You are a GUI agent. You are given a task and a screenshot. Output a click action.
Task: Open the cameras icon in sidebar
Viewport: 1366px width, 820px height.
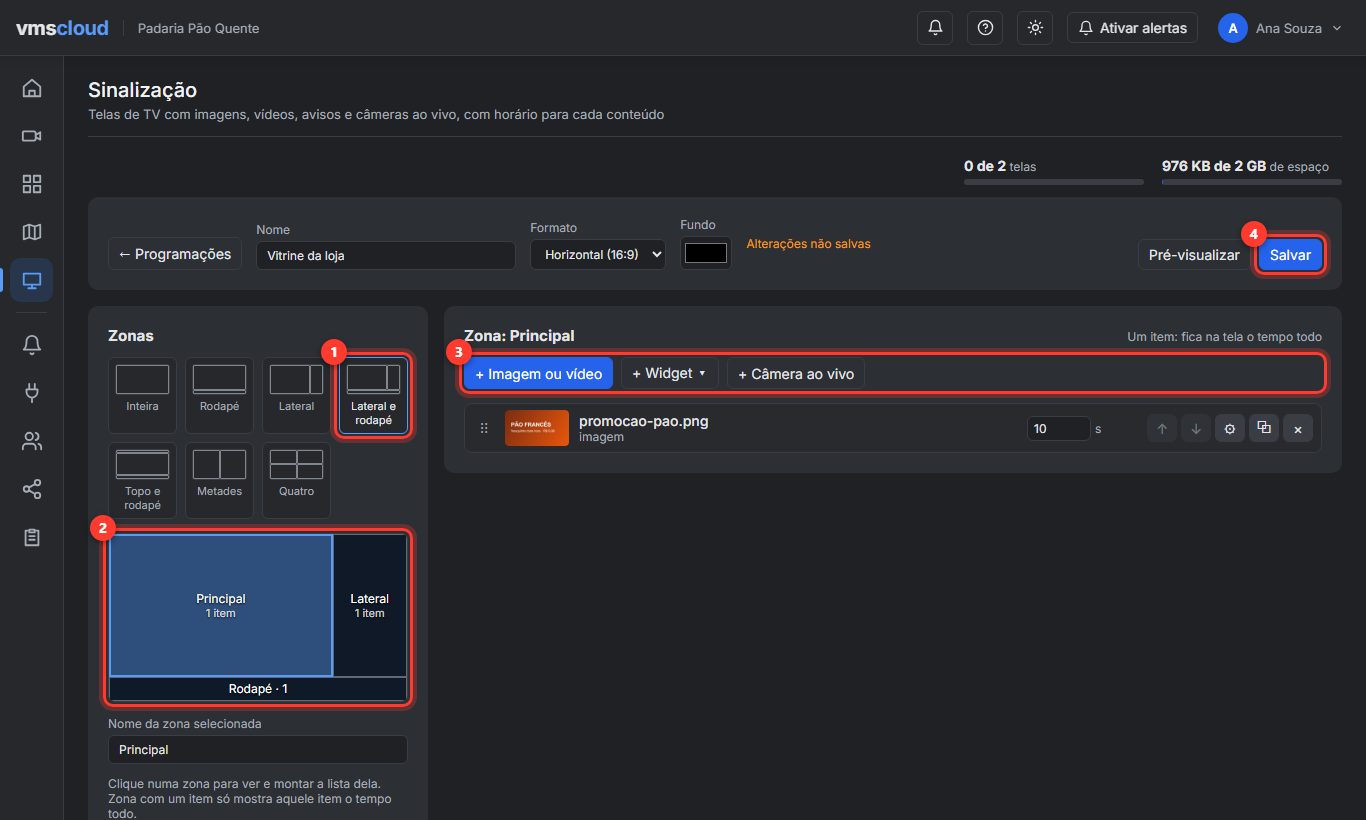pyautogui.click(x=32, y=136)
